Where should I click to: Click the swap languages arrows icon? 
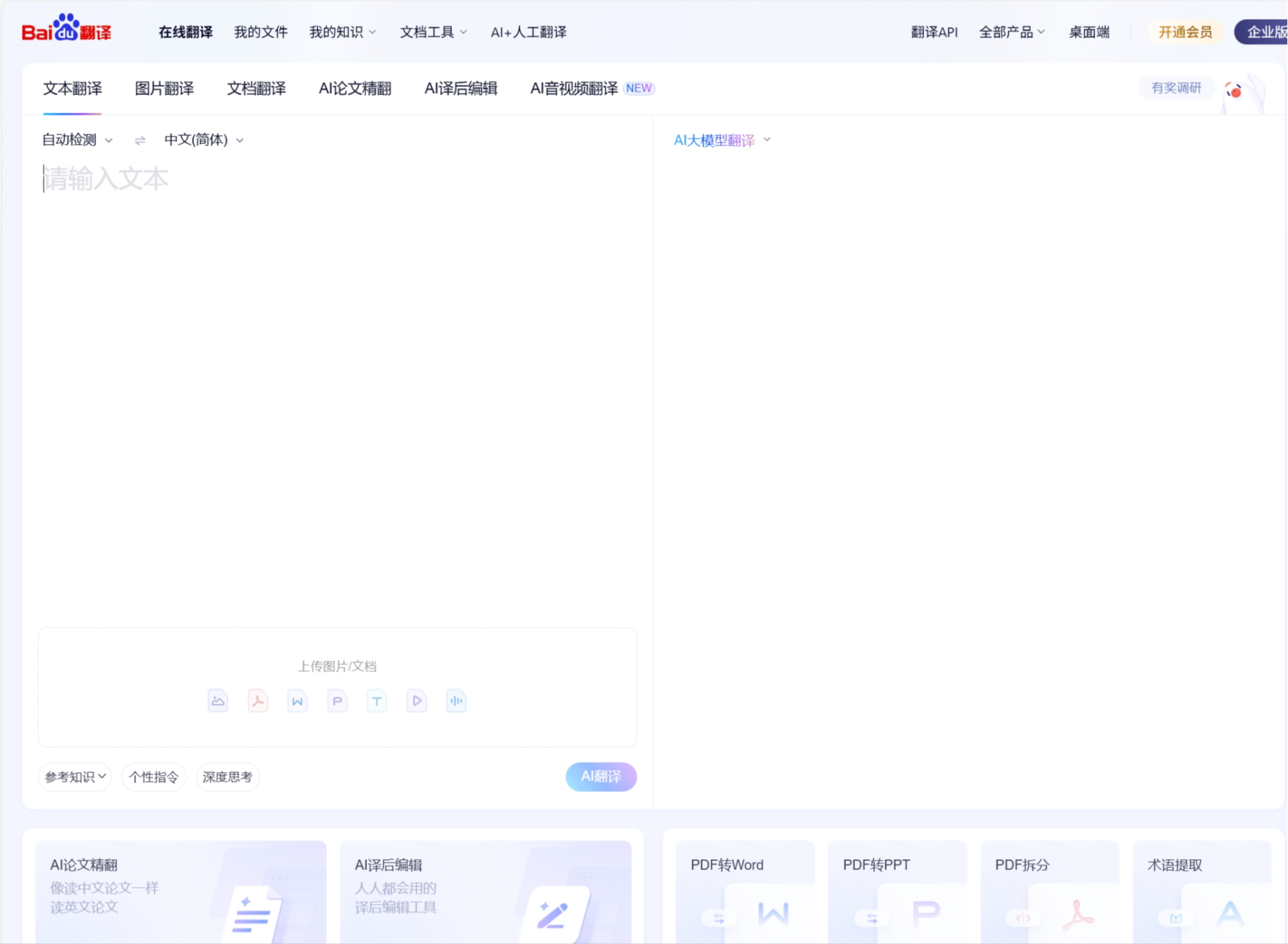tap(139, 140)
